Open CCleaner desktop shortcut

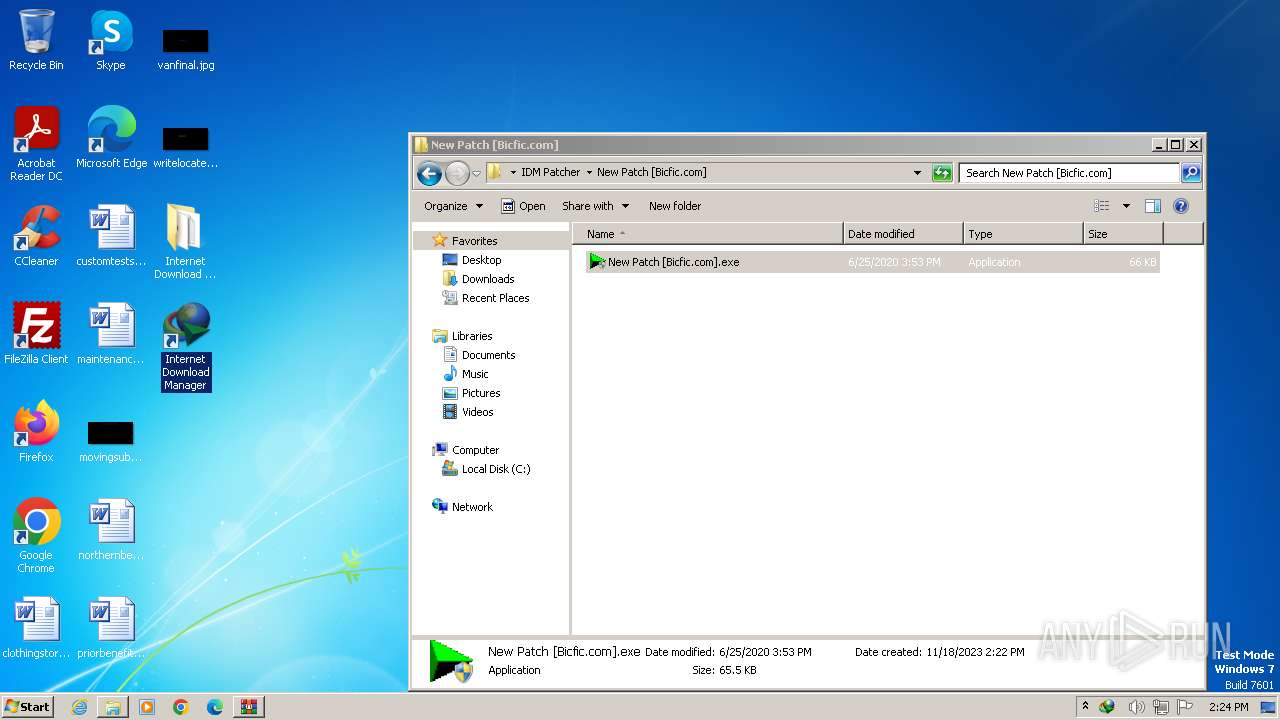(x=36, y=236)
